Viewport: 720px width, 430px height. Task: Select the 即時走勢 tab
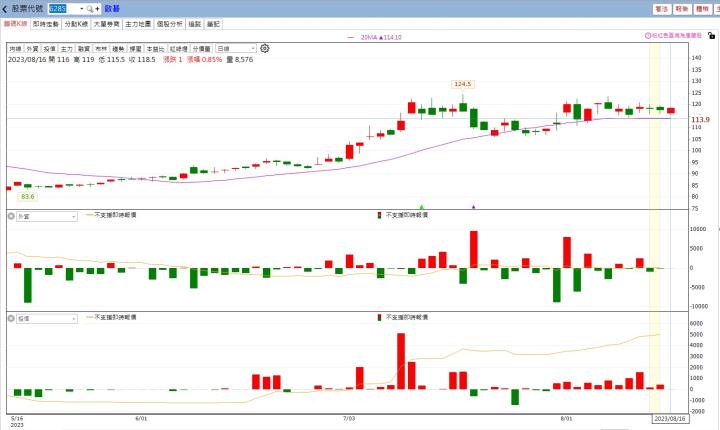pos(45,24)
